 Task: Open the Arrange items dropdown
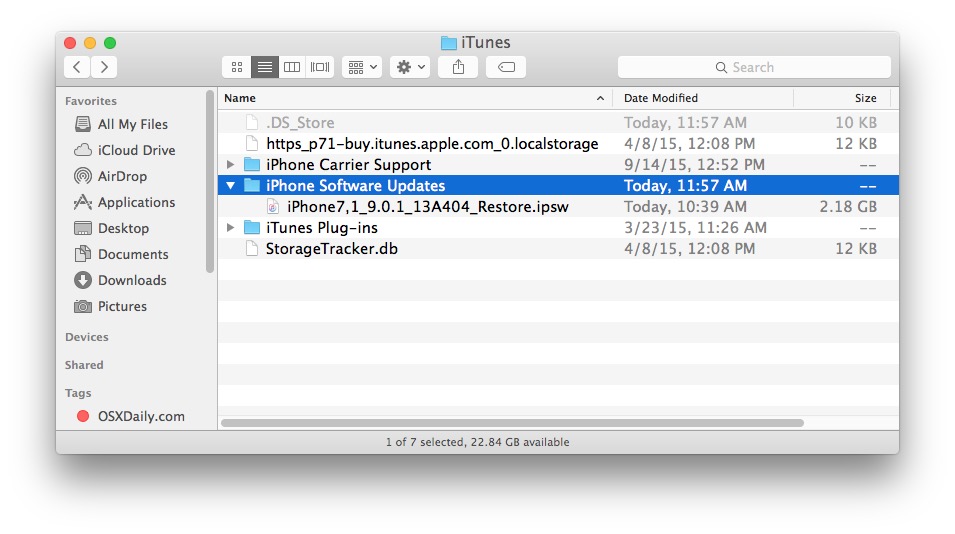point(361,67)
